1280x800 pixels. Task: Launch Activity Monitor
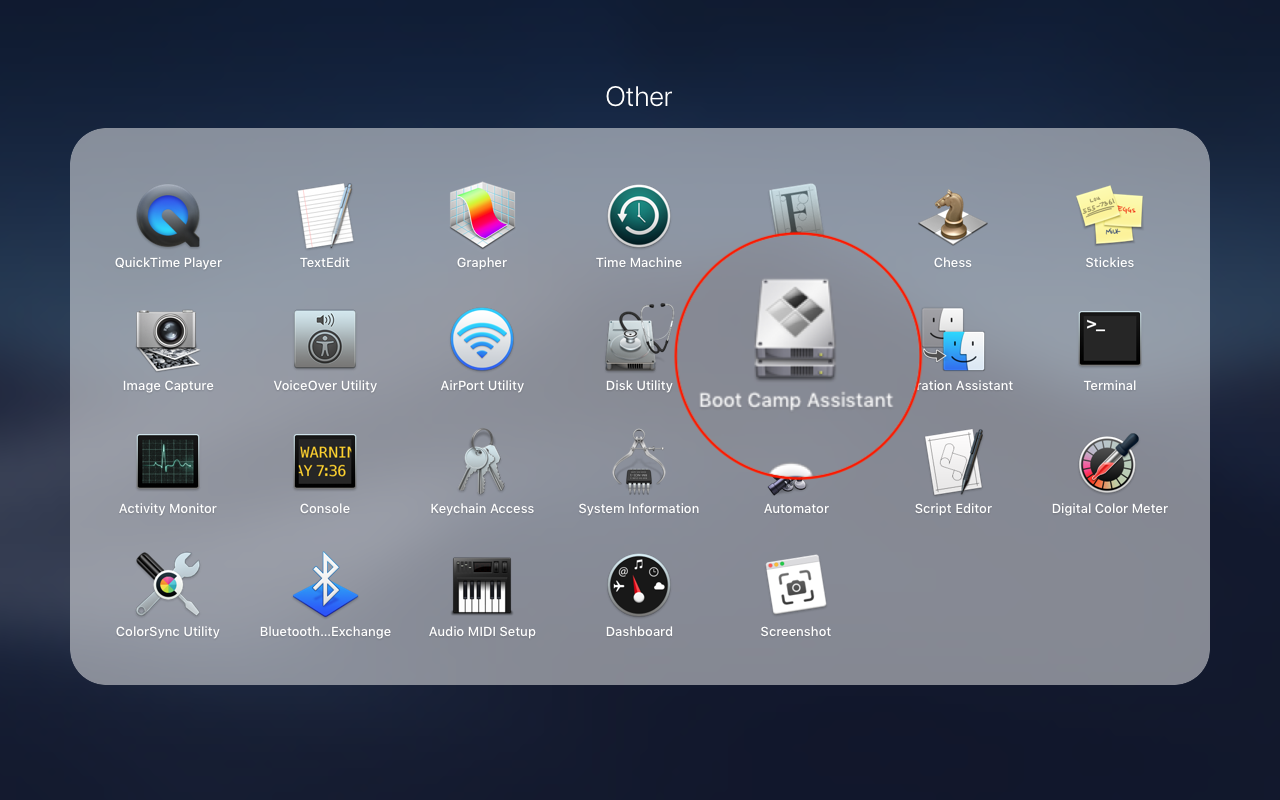168,462
